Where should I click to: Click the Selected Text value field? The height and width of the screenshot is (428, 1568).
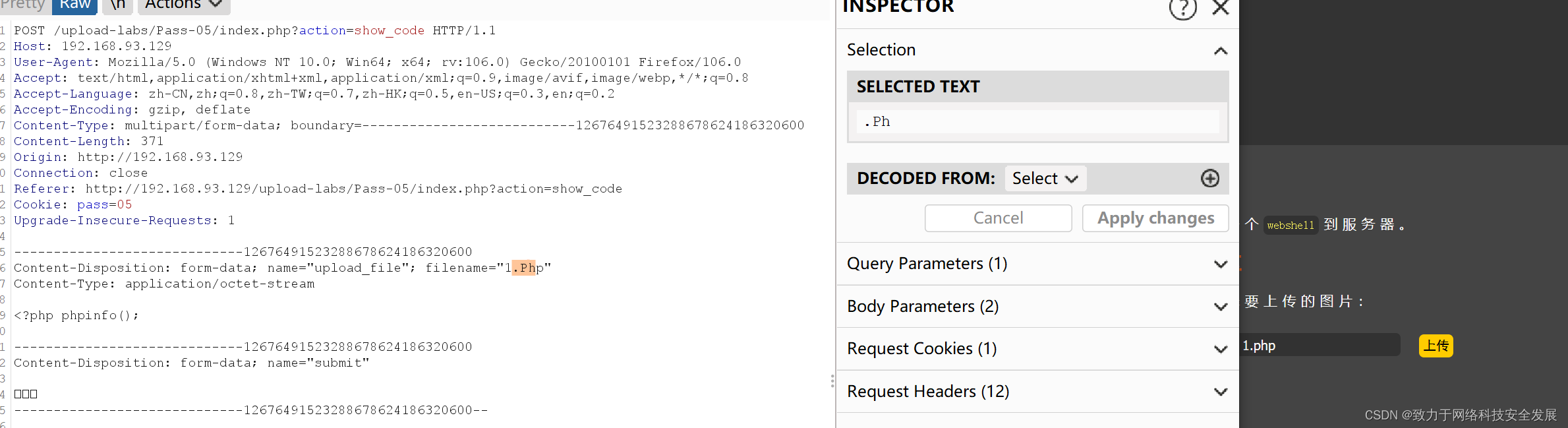tap(1037, 121)
